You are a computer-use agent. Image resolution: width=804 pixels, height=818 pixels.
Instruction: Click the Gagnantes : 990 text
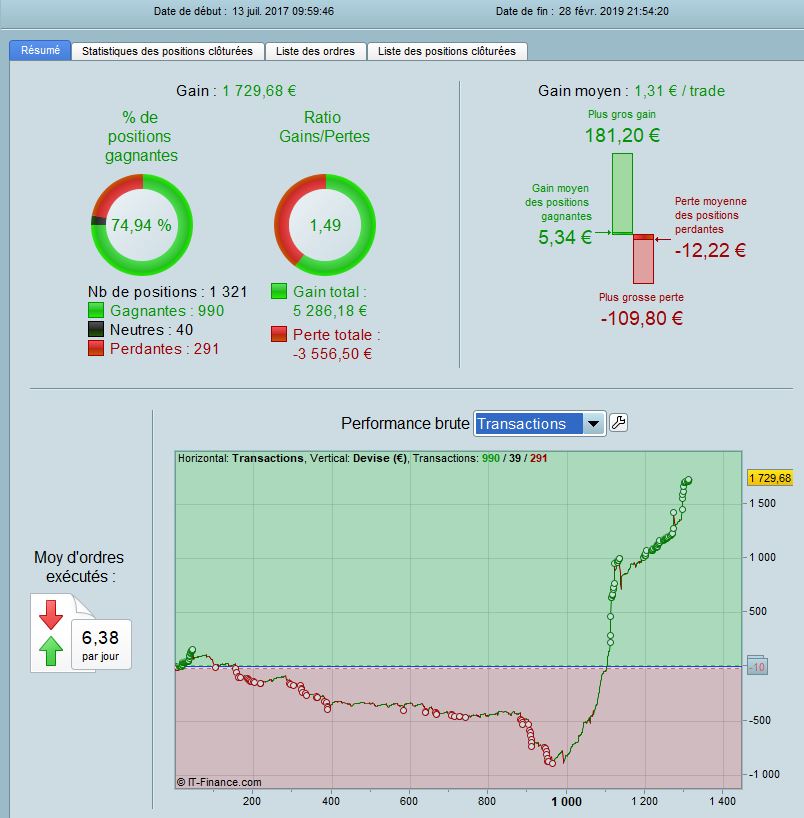[x=167, y=311]
